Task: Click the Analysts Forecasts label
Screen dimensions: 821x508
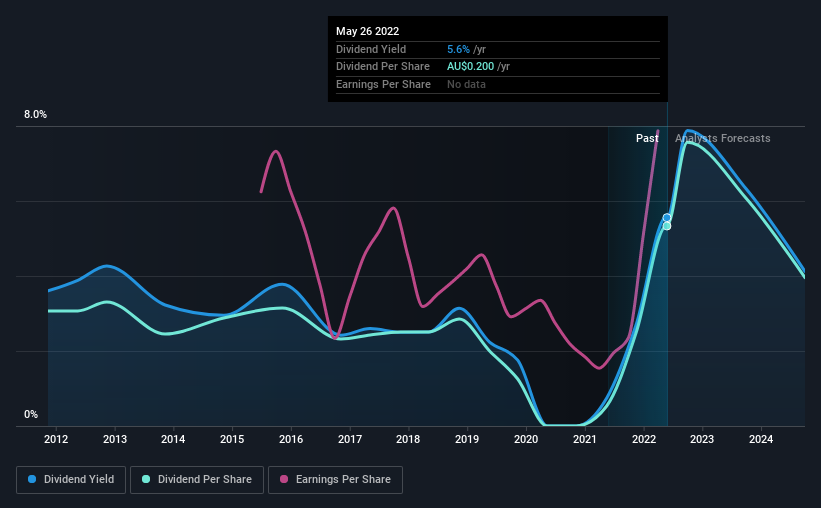Action: pyautogui.click(x=723, y=138)
